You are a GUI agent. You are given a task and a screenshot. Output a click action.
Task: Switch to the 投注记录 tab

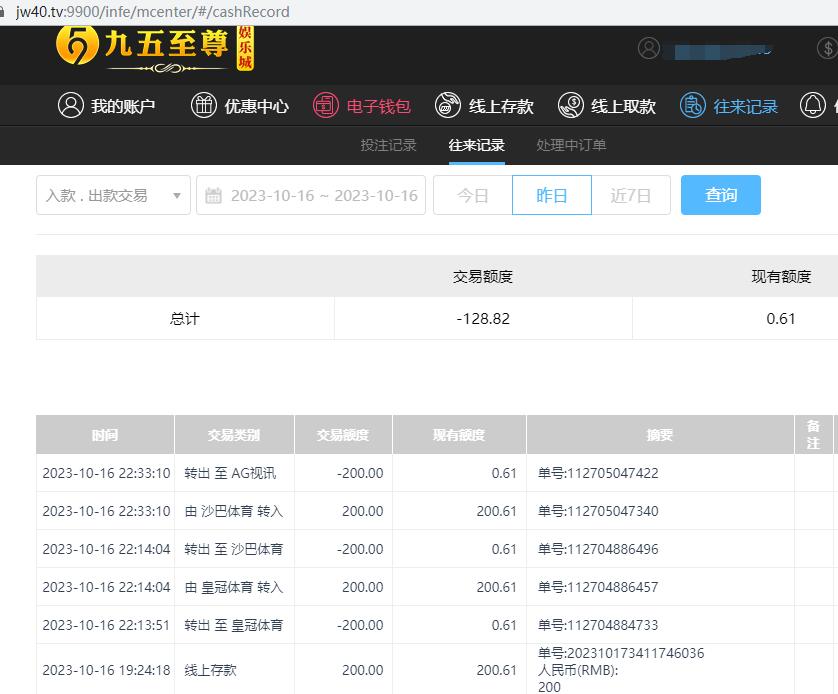point(388,145)
